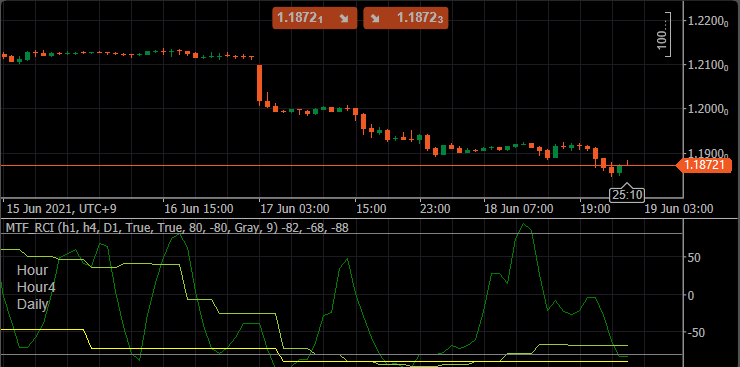The width and height of the screenshot is (740, 367).
Task: Click the Daily legend label
Action: click(x=33, y=304)
